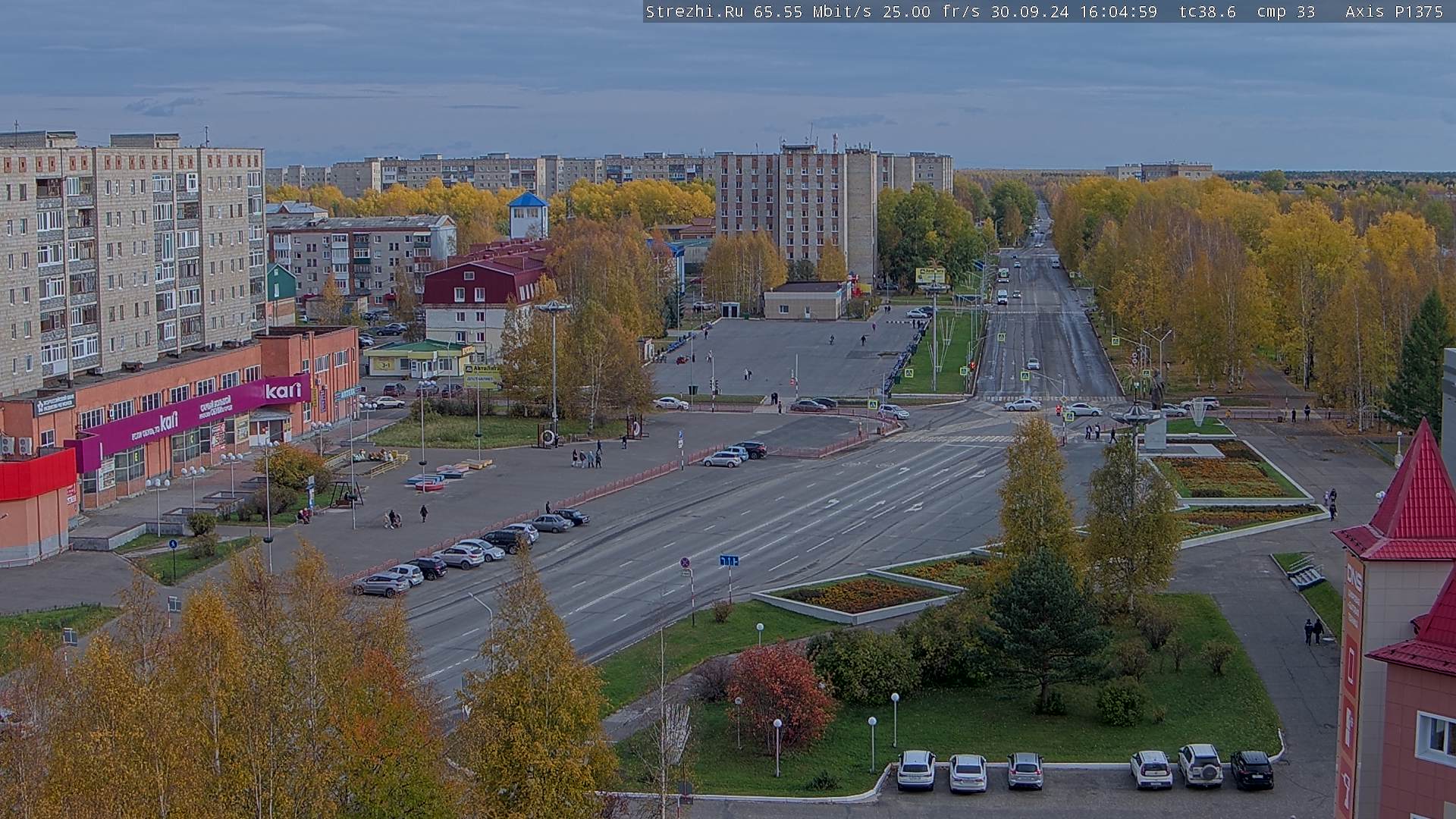Click the large white kari logo on the purple sign
Image resolution: width=1456 pixels, height=819 pixels.
(x=282, y=391)
